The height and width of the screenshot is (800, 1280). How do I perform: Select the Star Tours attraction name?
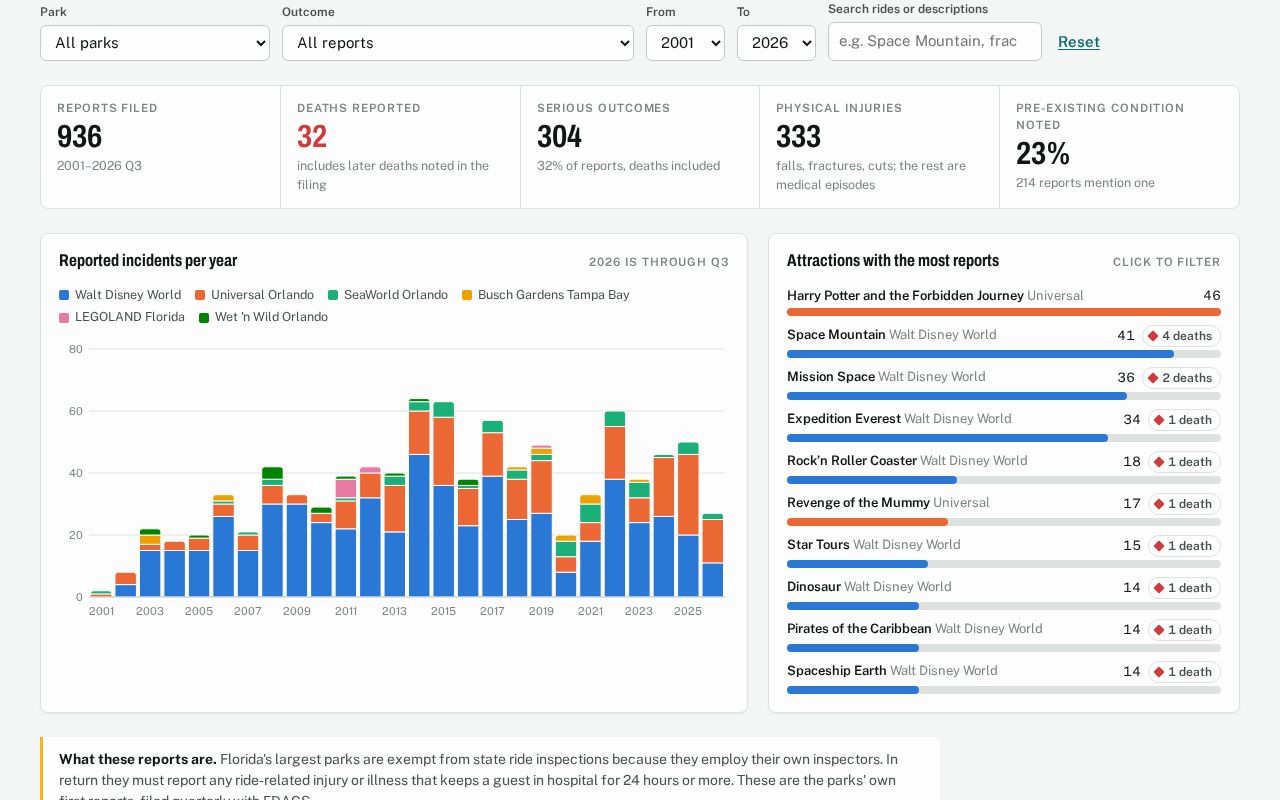tap(818, 545)
